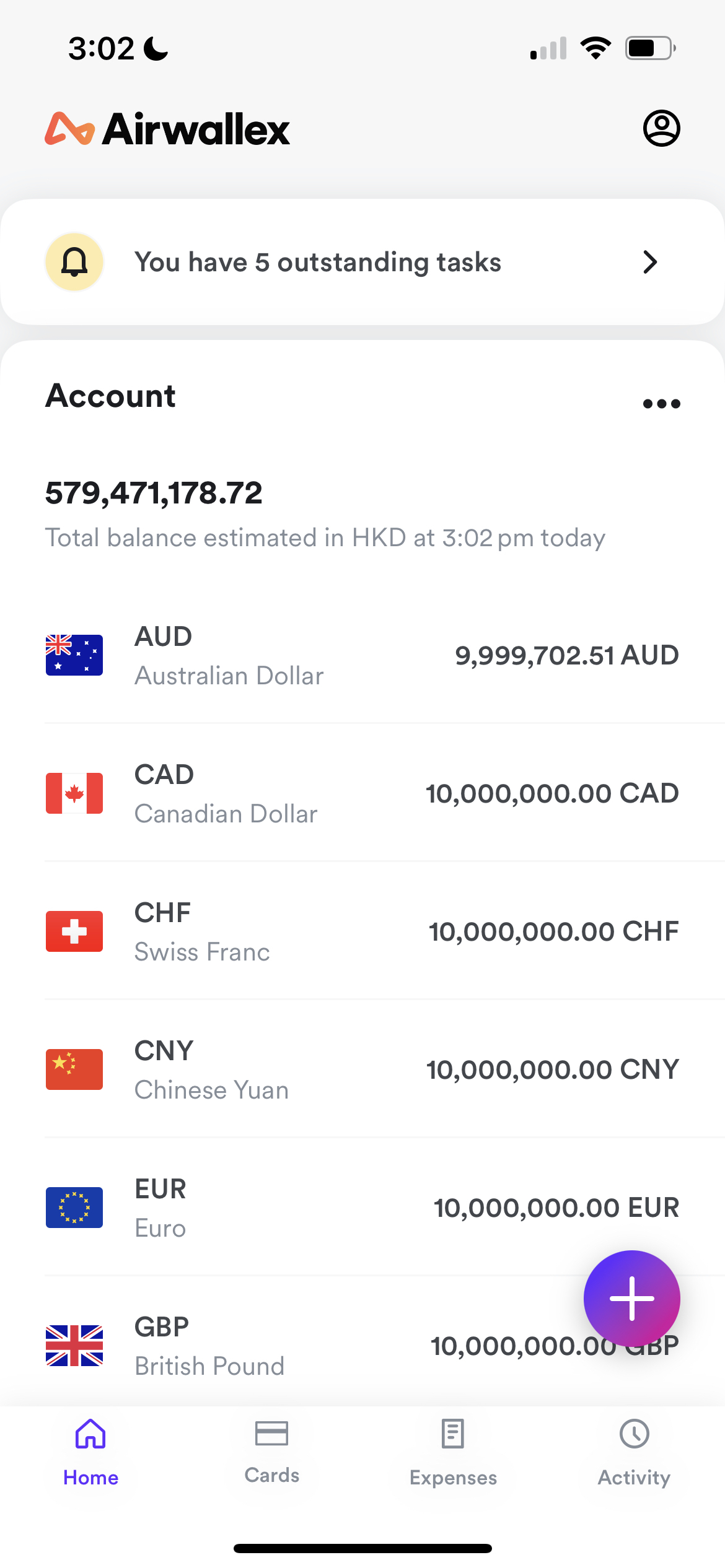This screenshot has height=1568, width=725.
Task: Open the user profile icon
Action: point(661,129)
